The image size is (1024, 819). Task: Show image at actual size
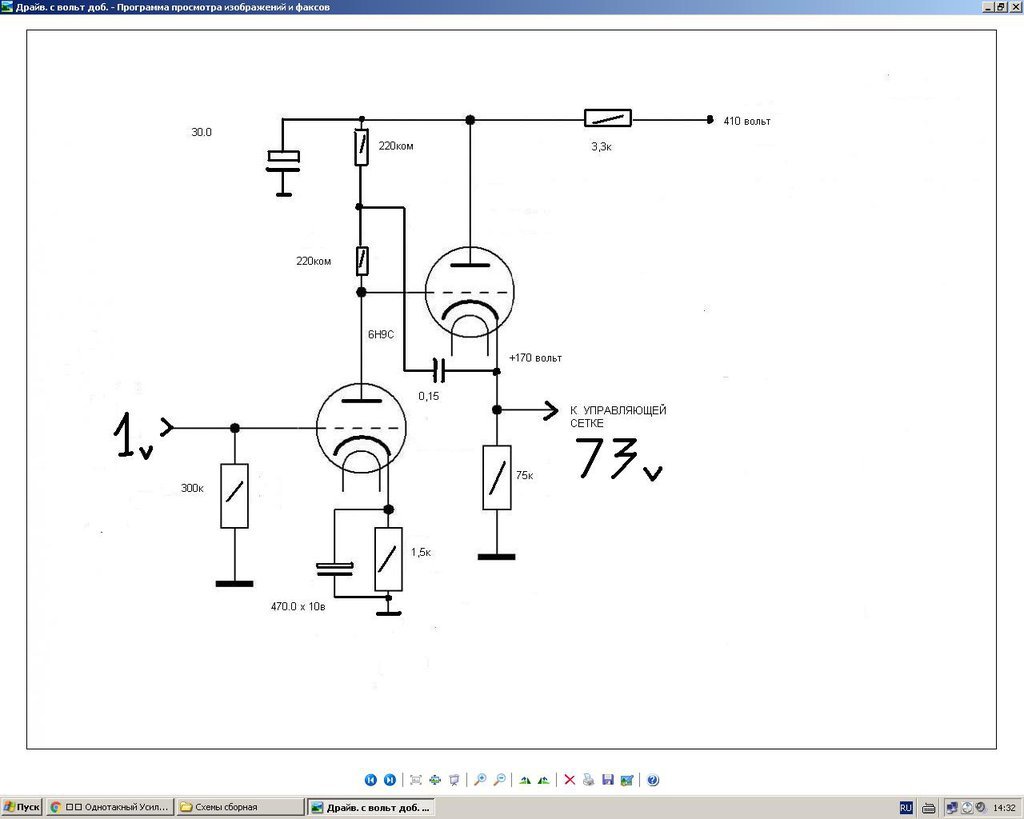pyautogui.click(x=435, y=780)
